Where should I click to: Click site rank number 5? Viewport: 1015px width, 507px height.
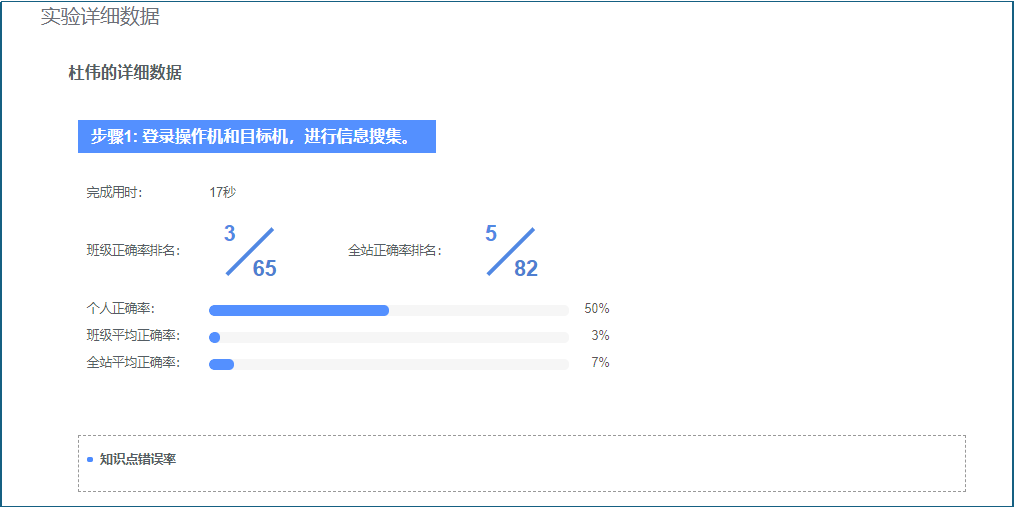[x=491, y=233]
